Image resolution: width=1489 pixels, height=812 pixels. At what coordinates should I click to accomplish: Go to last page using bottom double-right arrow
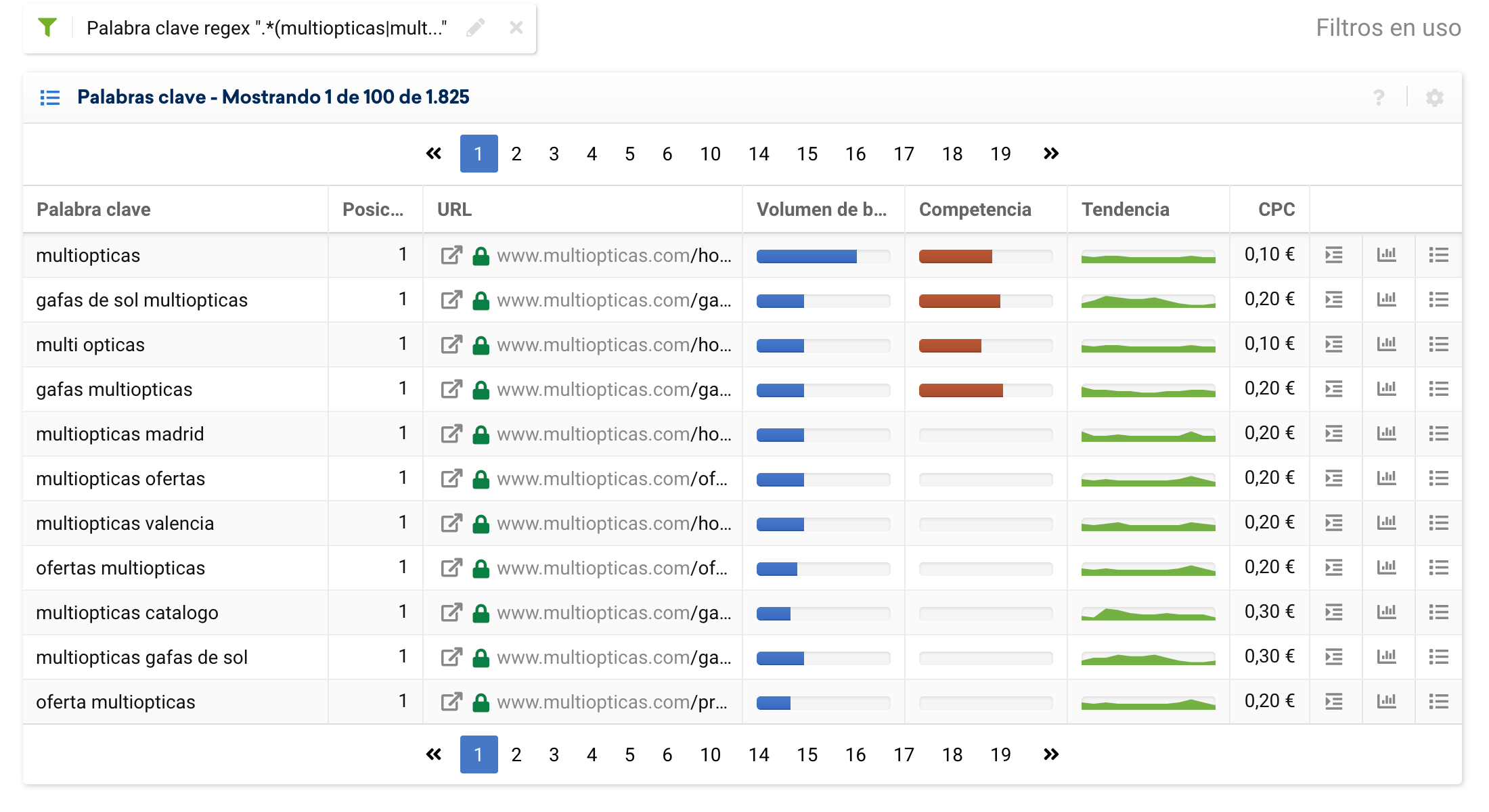1051,754
